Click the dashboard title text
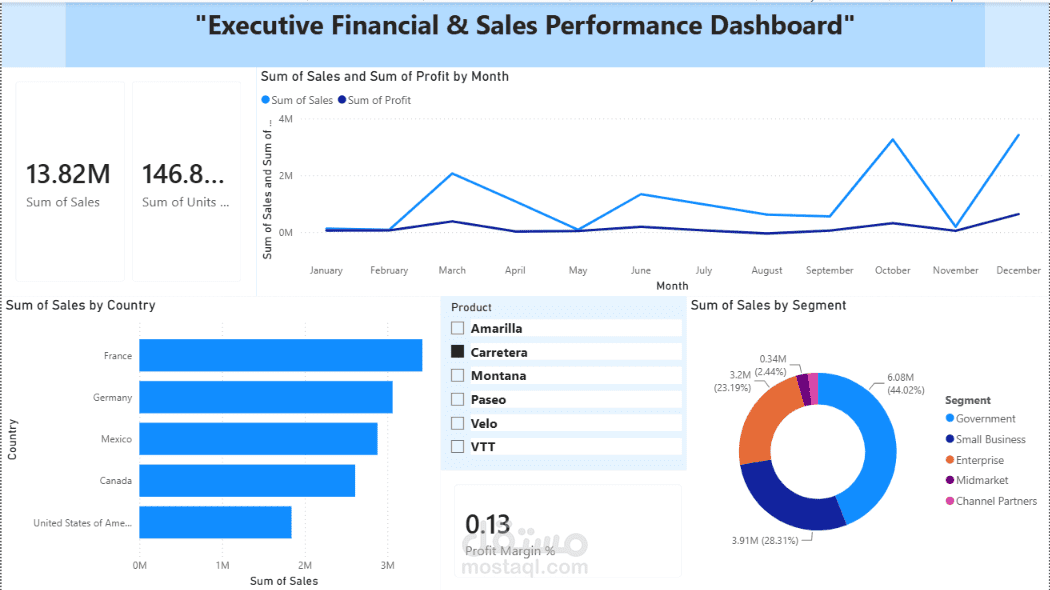 [525, 25]
